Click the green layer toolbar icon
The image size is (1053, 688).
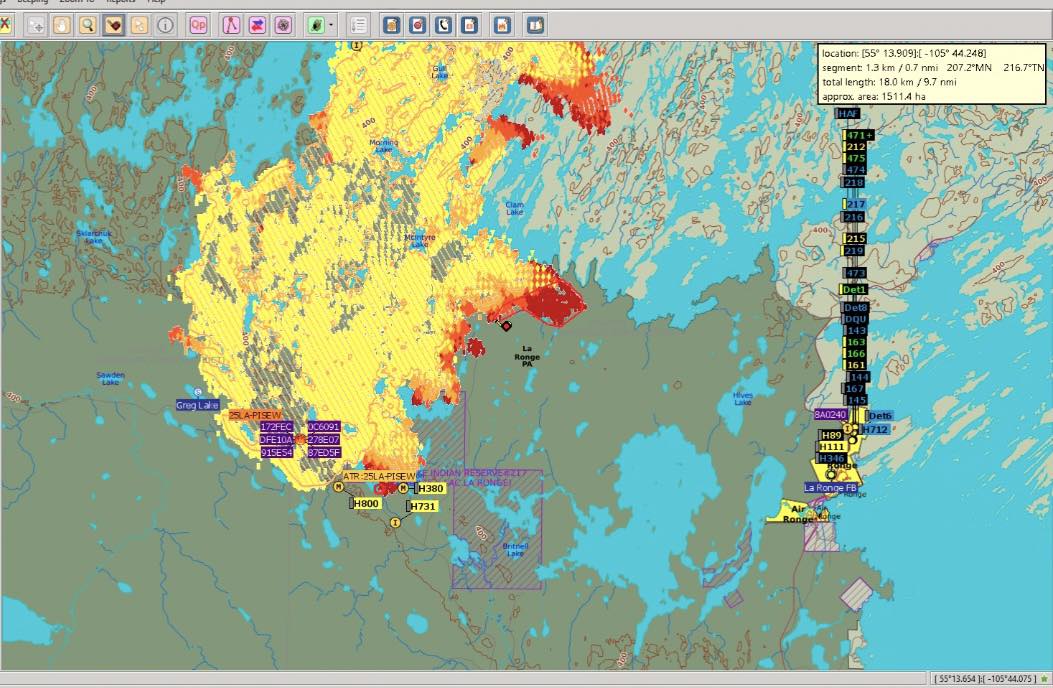point(316,26)
